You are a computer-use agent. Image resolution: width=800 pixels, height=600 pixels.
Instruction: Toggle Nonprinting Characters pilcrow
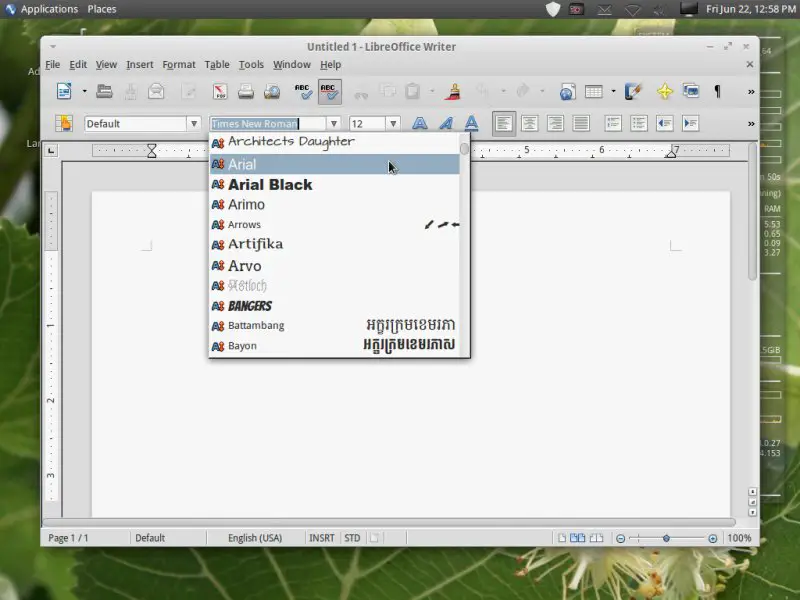717,91
